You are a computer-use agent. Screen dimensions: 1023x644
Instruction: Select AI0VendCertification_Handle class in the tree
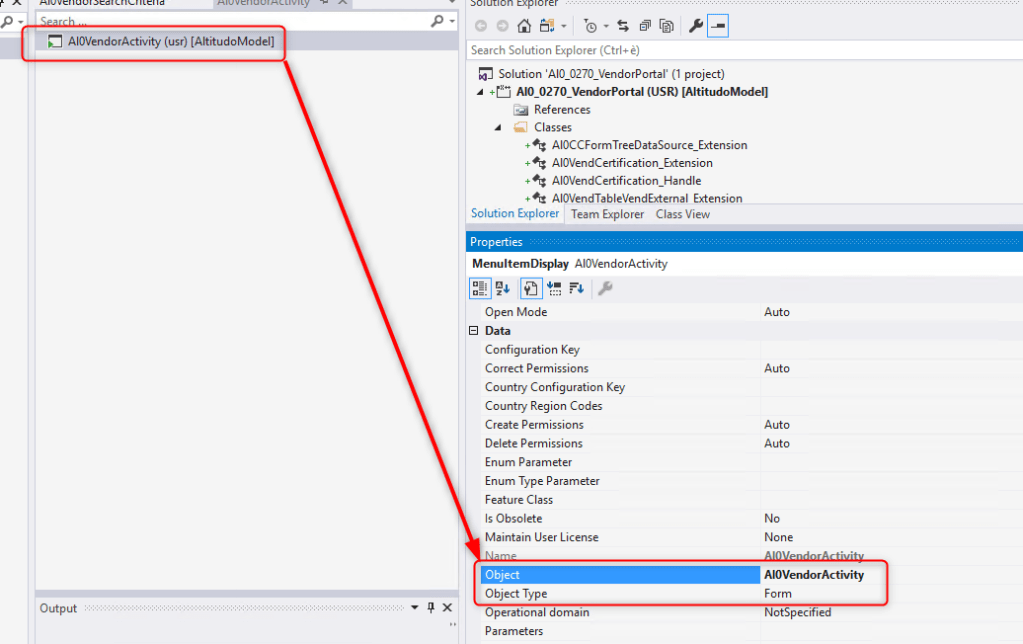626,181
